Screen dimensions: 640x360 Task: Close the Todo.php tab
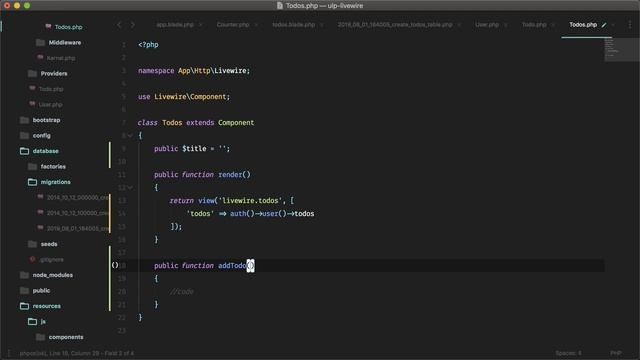[x=553, y=25]
